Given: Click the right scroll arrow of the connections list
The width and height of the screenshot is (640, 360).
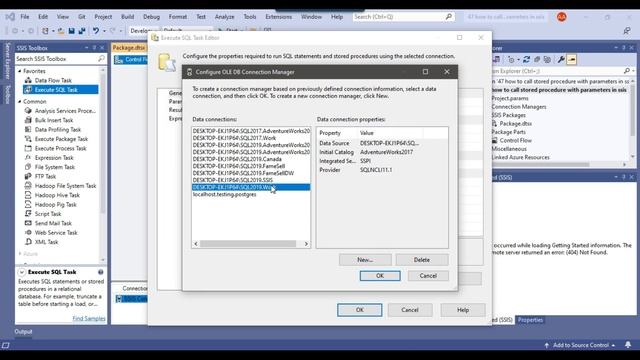Looking at the screenshot, I should point(306,244).
